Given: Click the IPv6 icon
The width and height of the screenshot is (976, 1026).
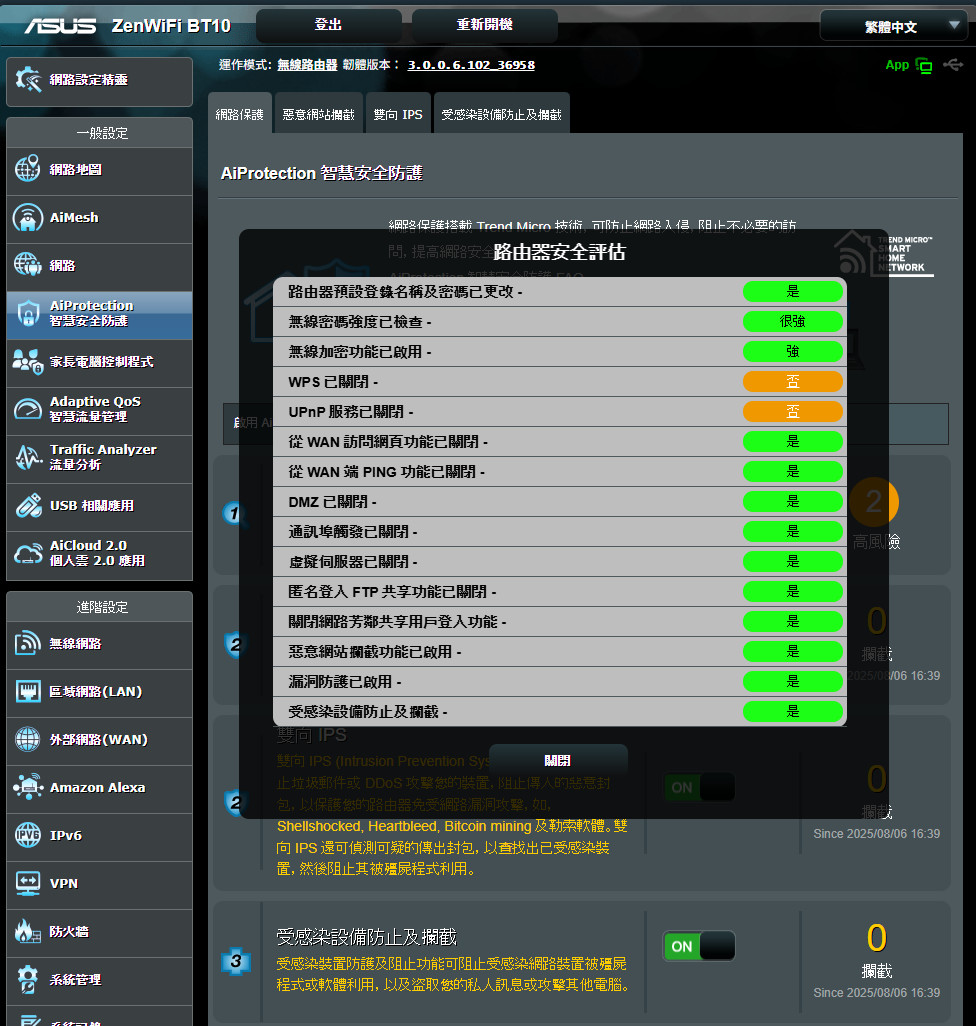Looking at the screenshot, I should (28, 835).
